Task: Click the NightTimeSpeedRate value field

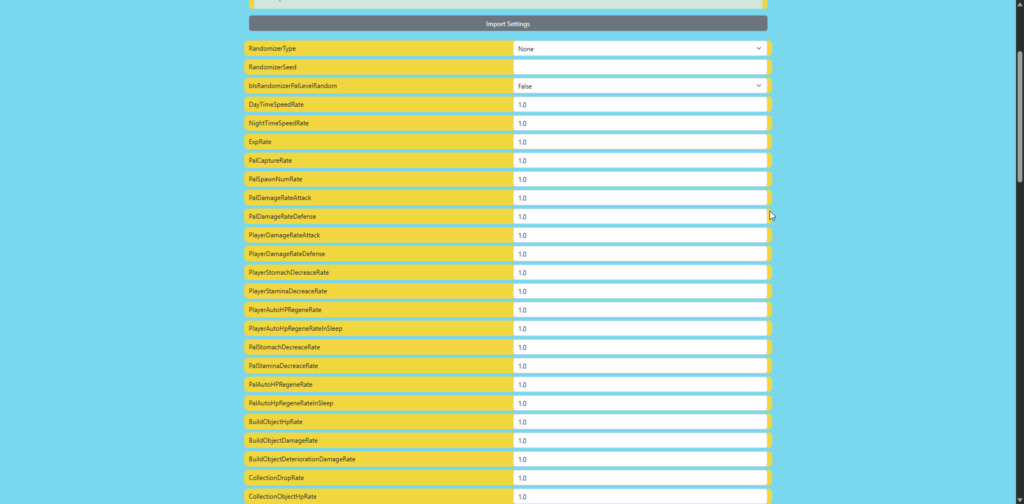Action: click(x=640, y=123)
